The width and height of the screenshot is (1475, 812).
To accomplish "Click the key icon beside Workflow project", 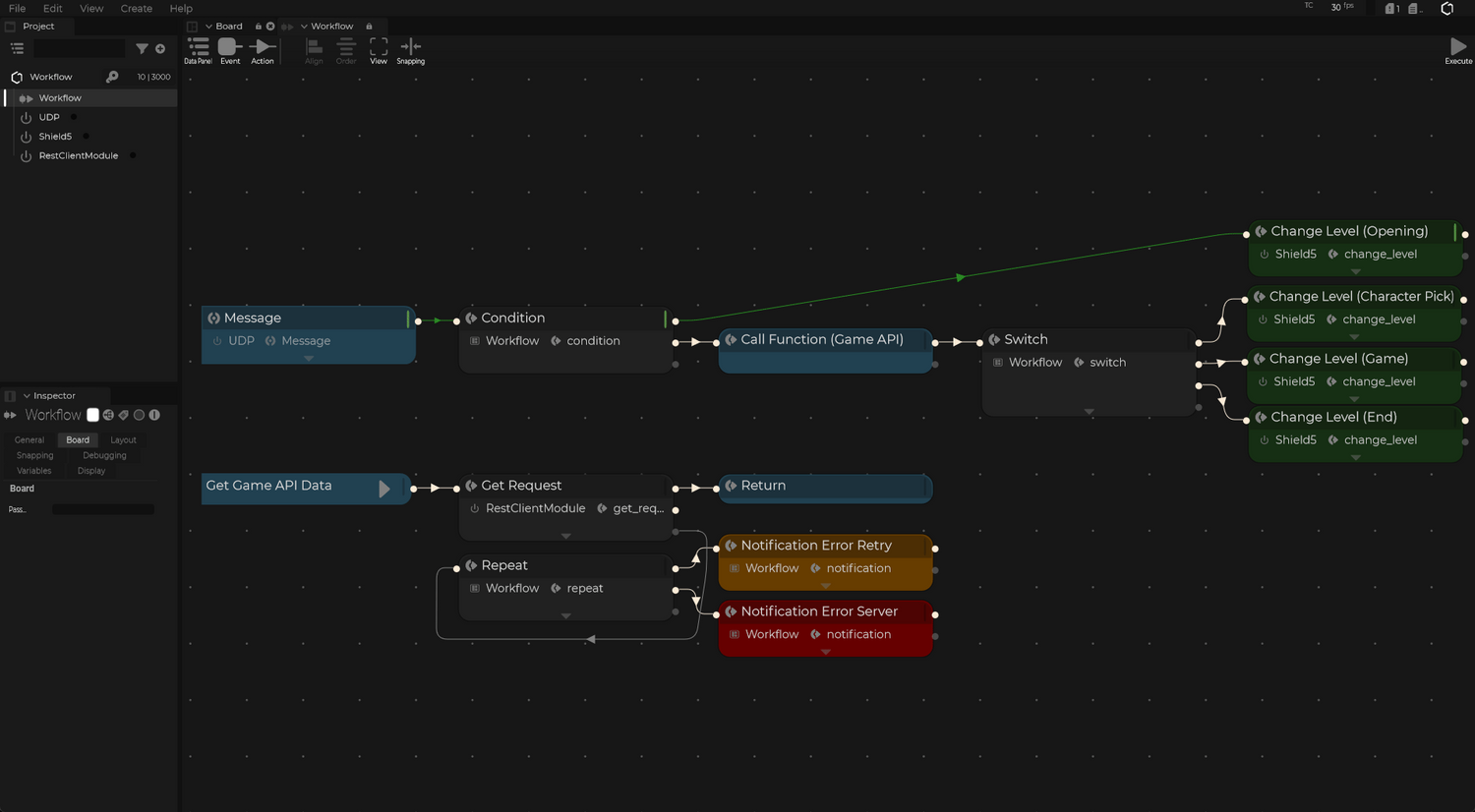I will click(112, 77).
